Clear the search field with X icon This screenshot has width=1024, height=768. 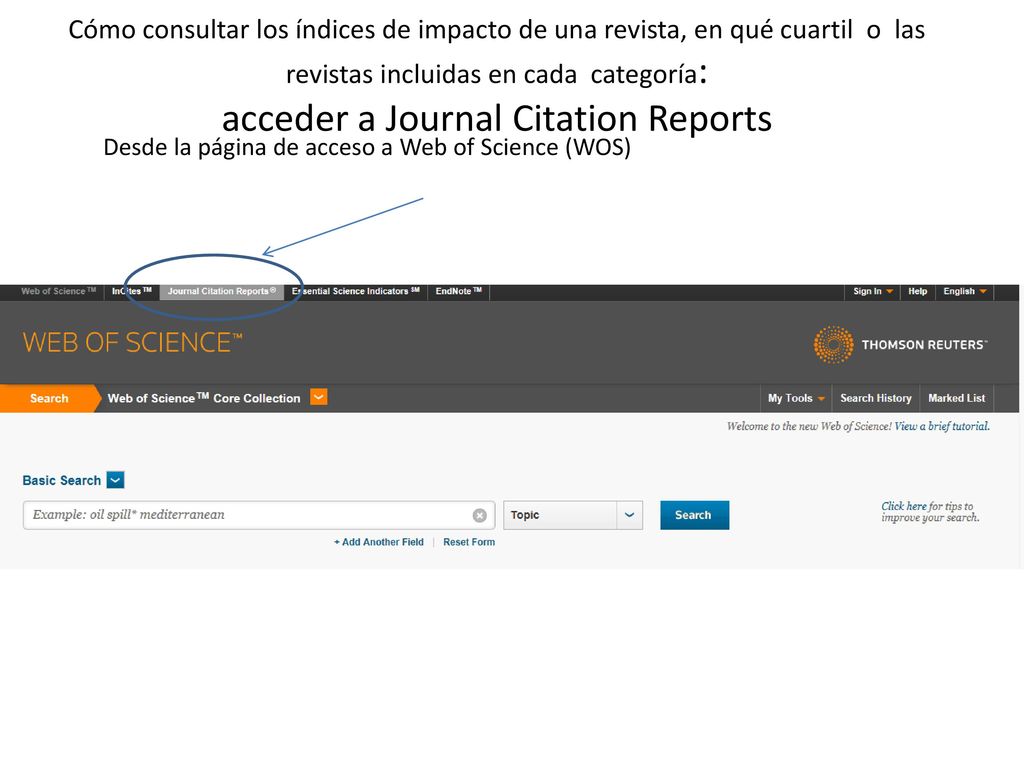(479, 515)
